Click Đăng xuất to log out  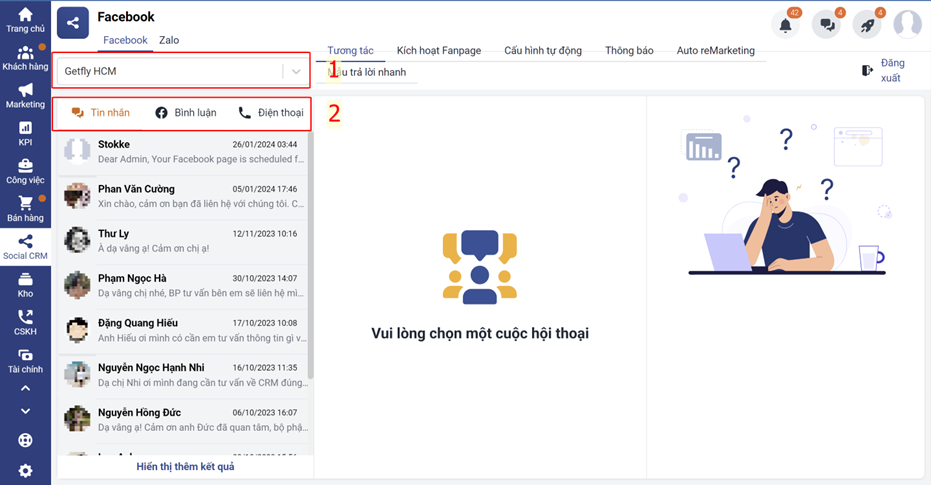883,70
